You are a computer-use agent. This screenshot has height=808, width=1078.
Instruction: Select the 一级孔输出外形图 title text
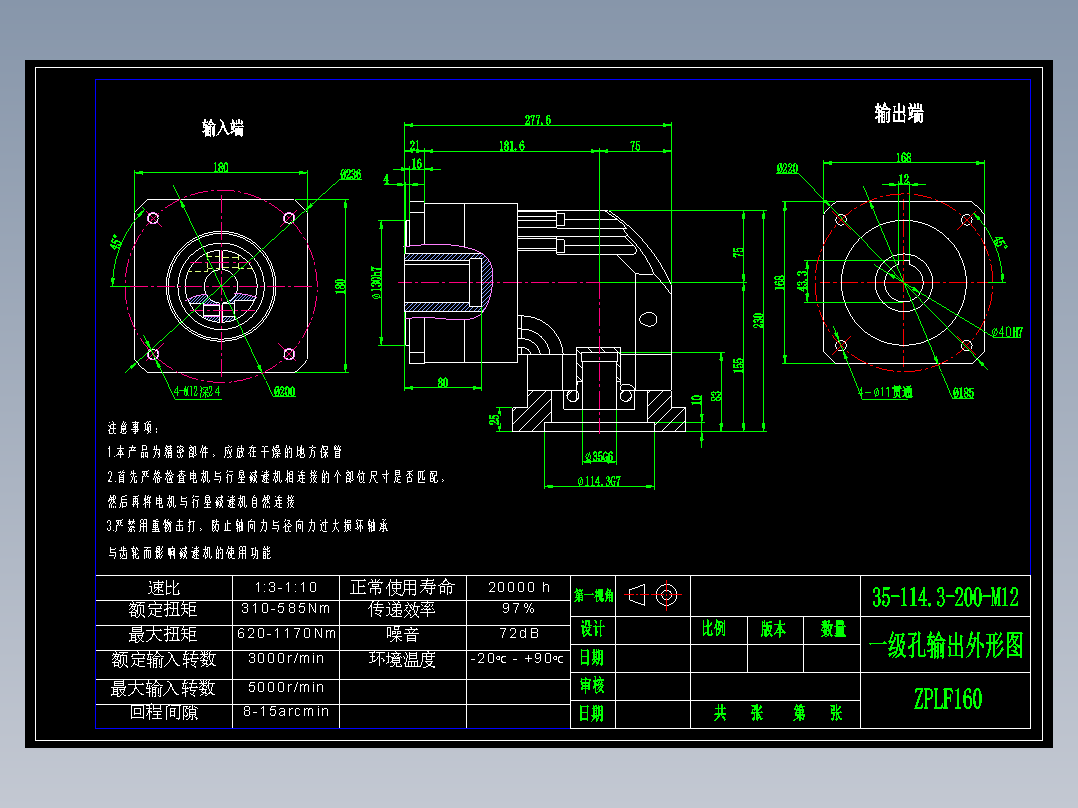945,645
